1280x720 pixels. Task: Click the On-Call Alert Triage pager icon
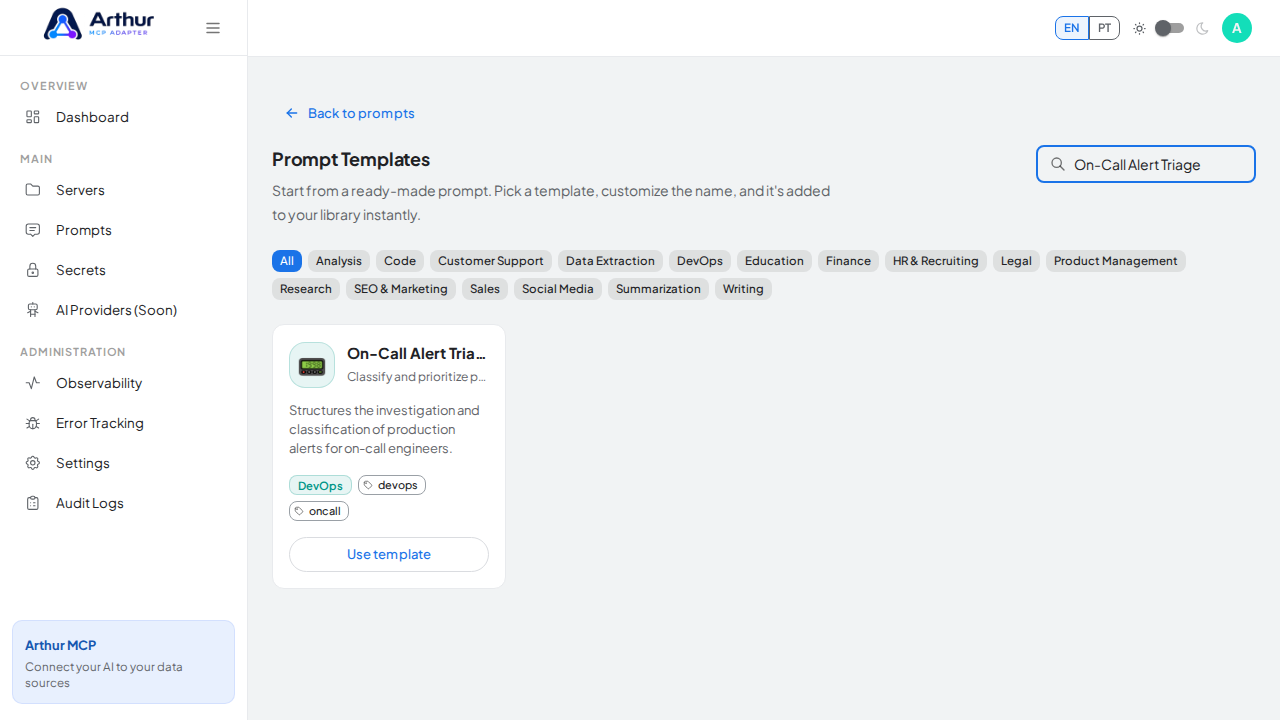[x=312, y=365]
